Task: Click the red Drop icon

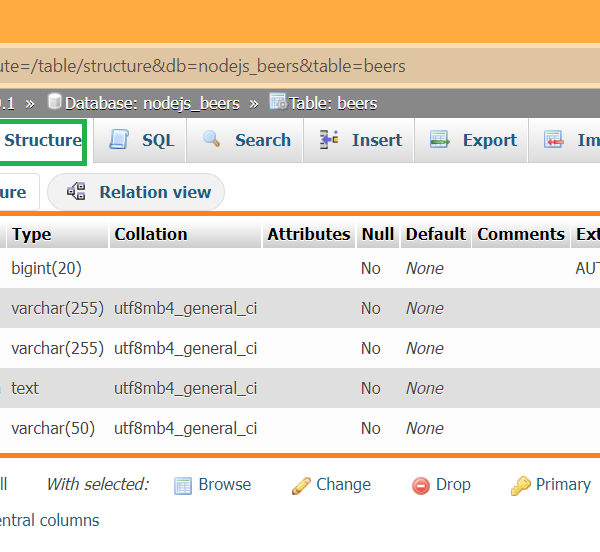Action: pyautogui.click(x=421, y=485)
